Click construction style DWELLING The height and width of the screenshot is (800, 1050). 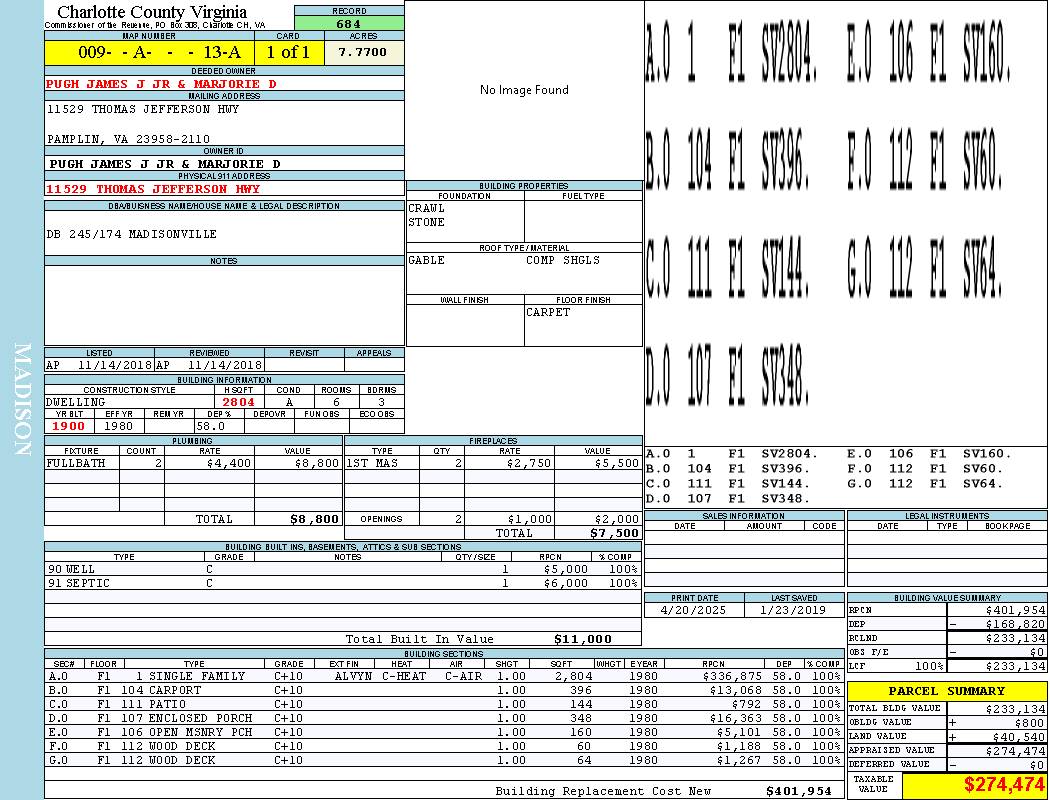76,402
